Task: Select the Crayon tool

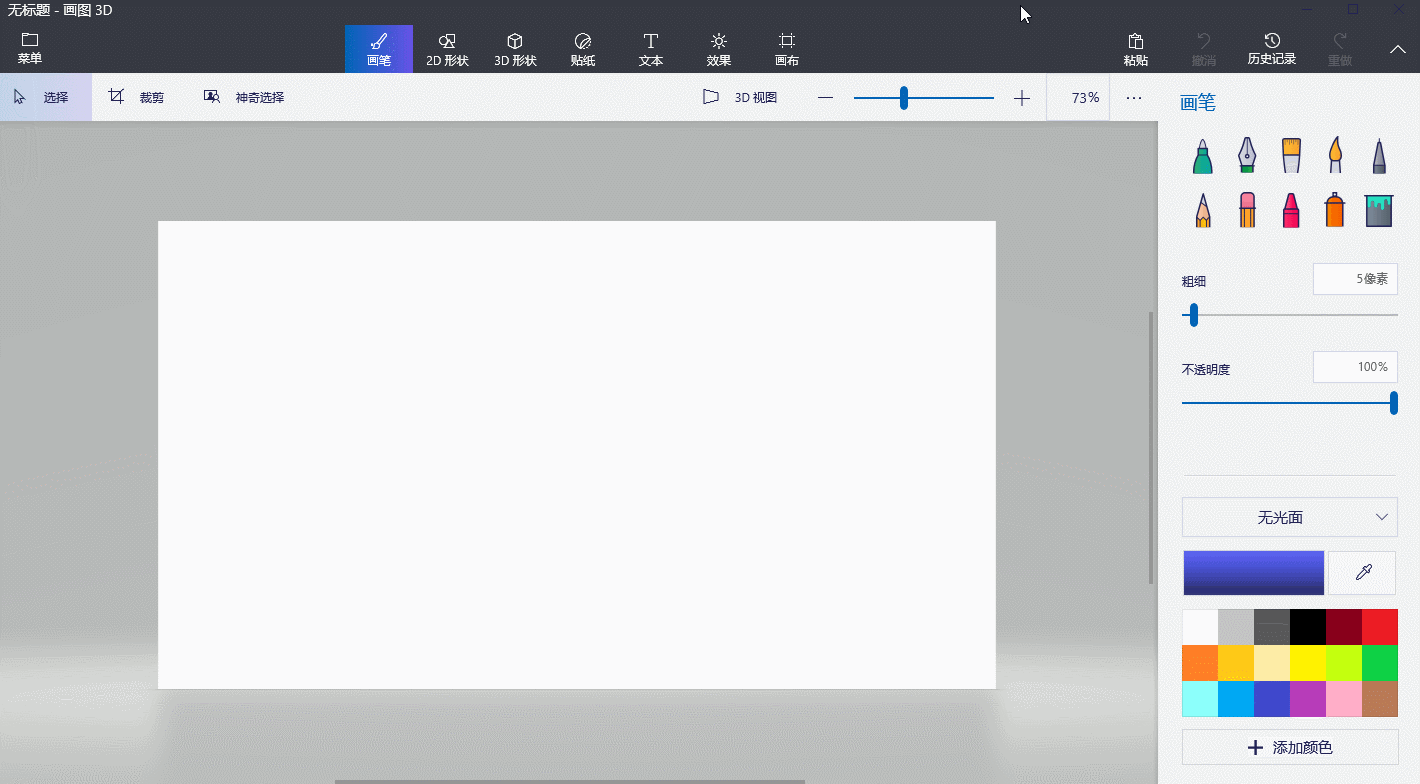Action: pos(1291,210)
